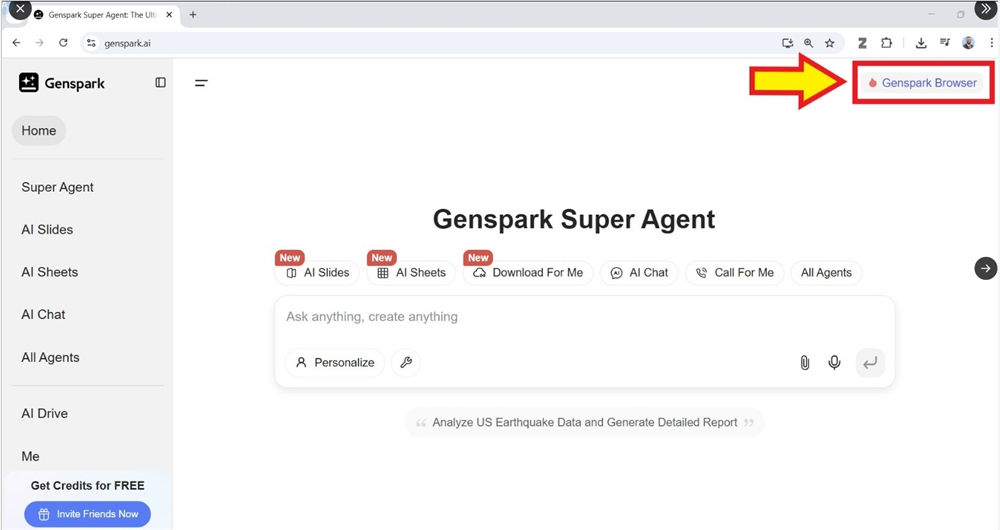
Task: Click the microphone voice input icon
Action: pyautogui.click(x=834, y=362)
